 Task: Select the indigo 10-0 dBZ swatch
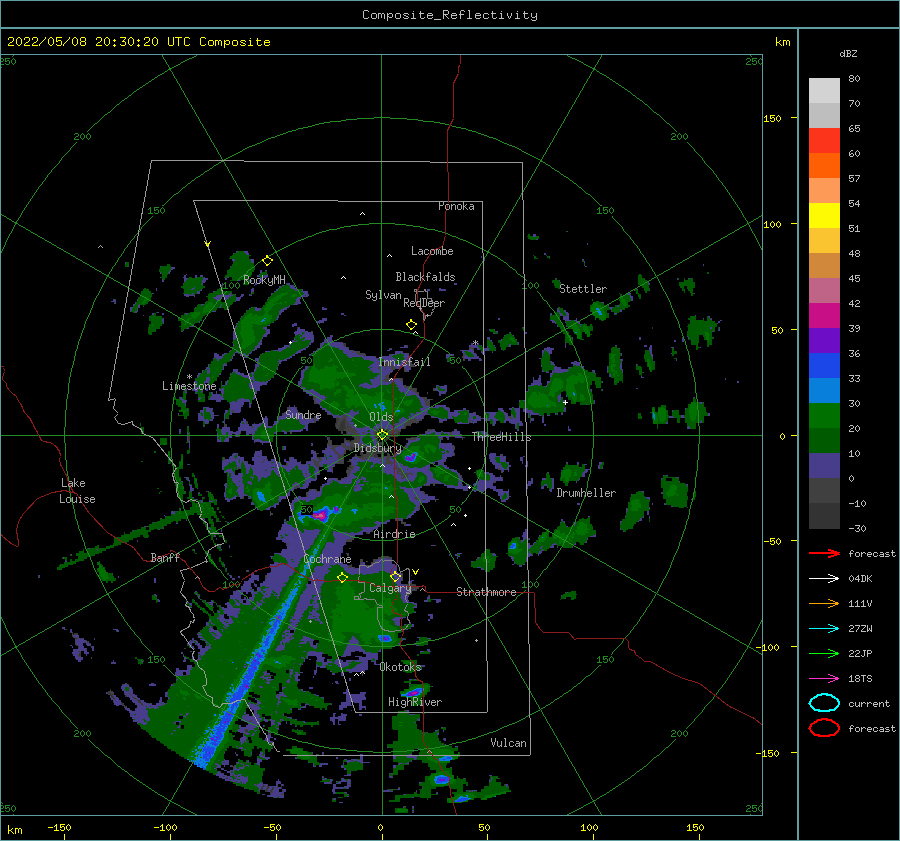click(824, 466)
